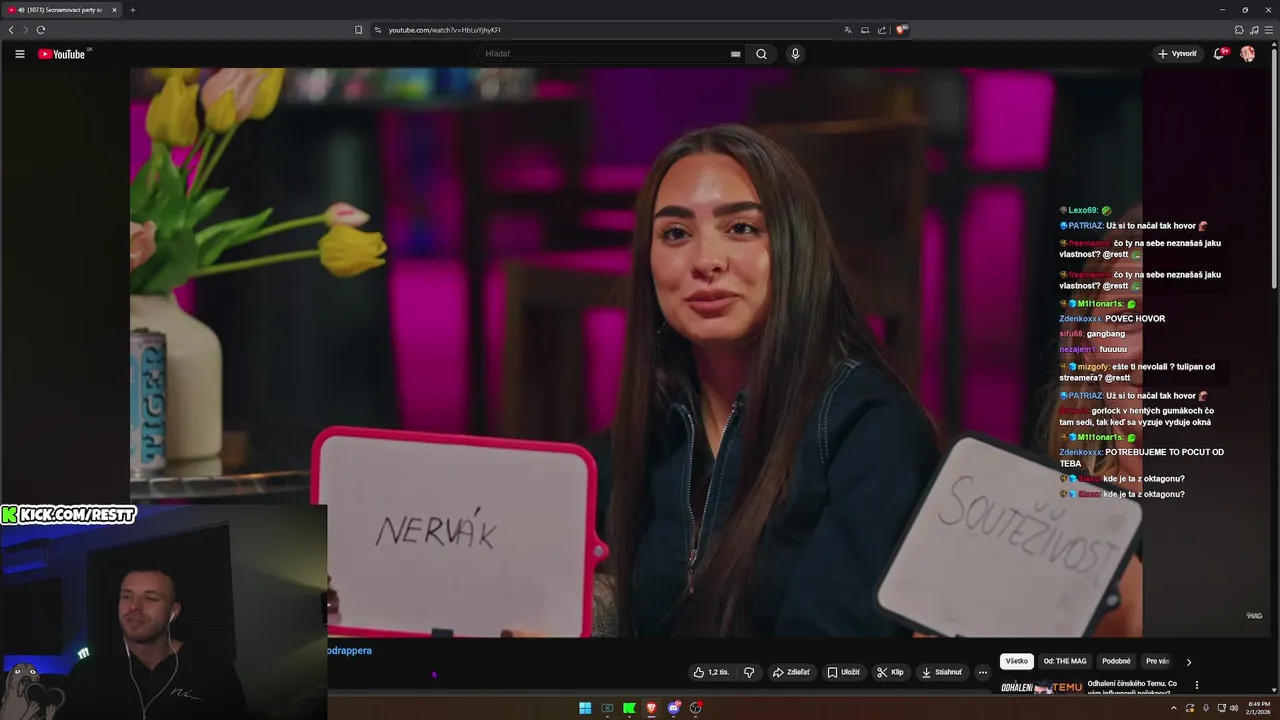The image size is (1280, 720).
Task: Click the Zdieľať share button
Action: coord(791,672)
